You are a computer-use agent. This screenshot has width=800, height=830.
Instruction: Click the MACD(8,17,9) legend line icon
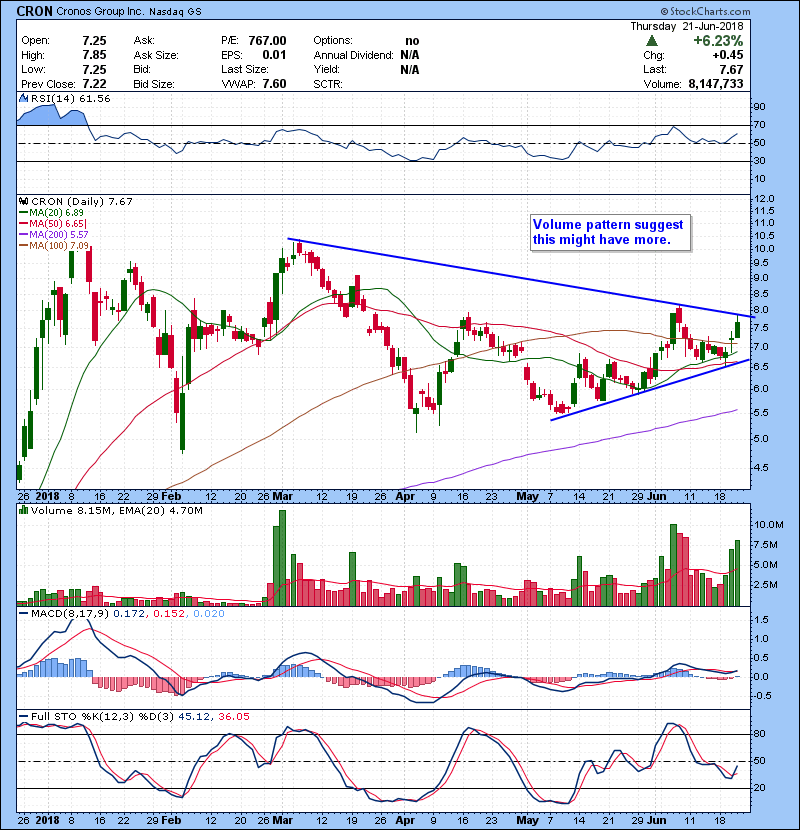(25, 612)
